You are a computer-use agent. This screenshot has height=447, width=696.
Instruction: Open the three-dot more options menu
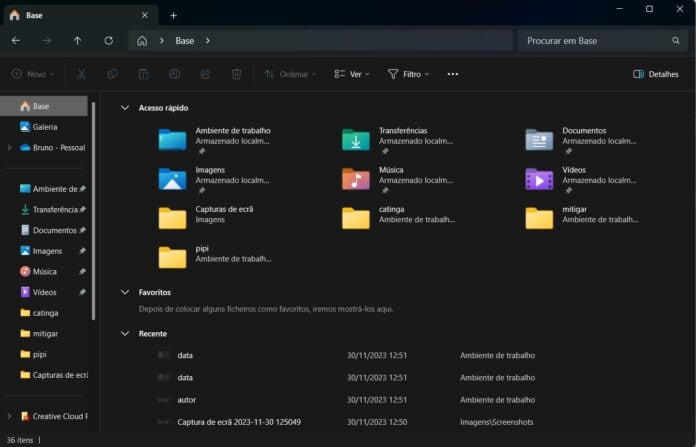452,74
